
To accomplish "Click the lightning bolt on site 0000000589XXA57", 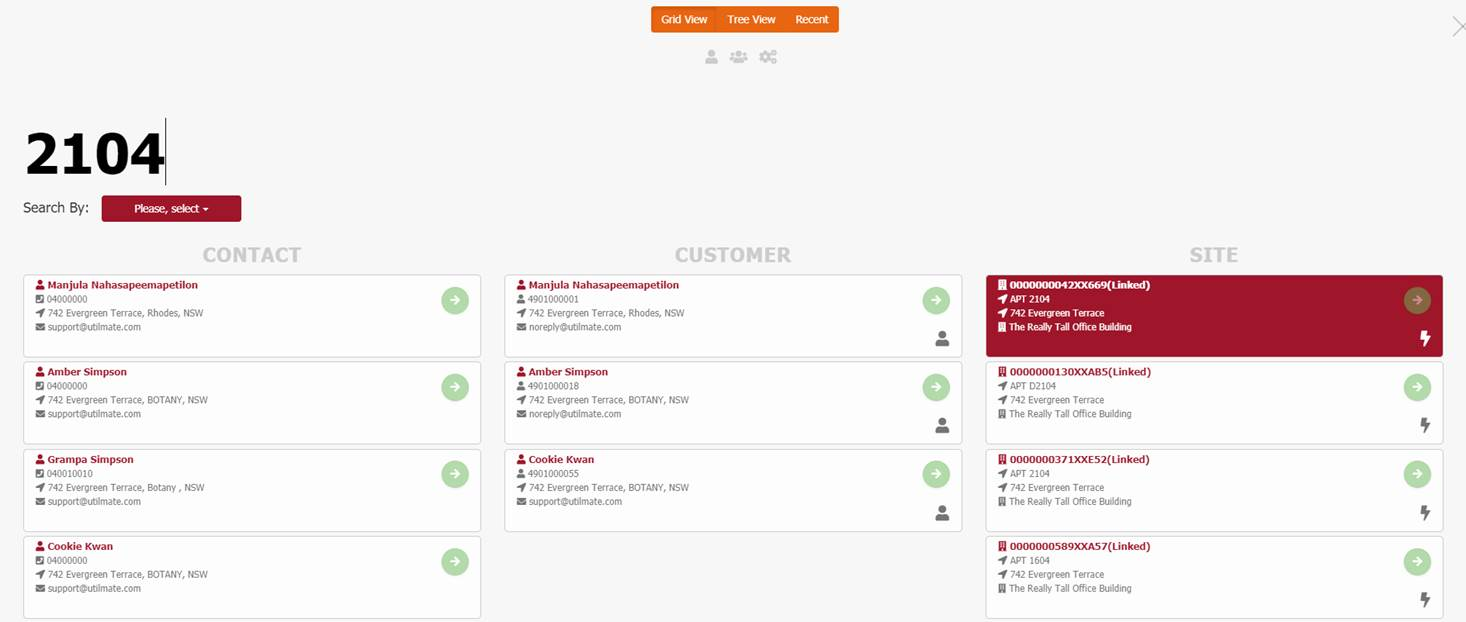I will click(x=1424, y=600).
